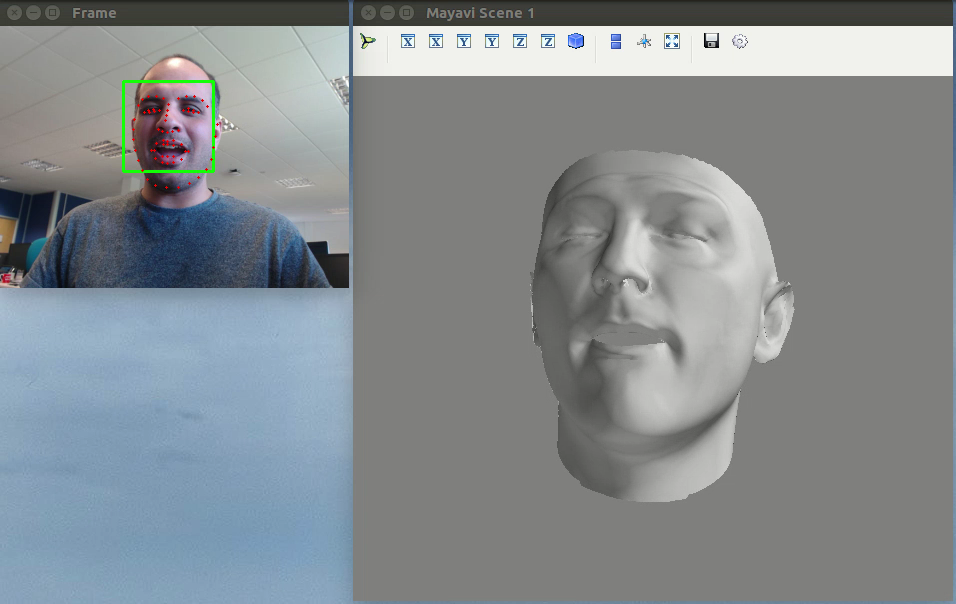Open the Mayavi pipeline editor icon
956x604 pixels.
point(369,41)
